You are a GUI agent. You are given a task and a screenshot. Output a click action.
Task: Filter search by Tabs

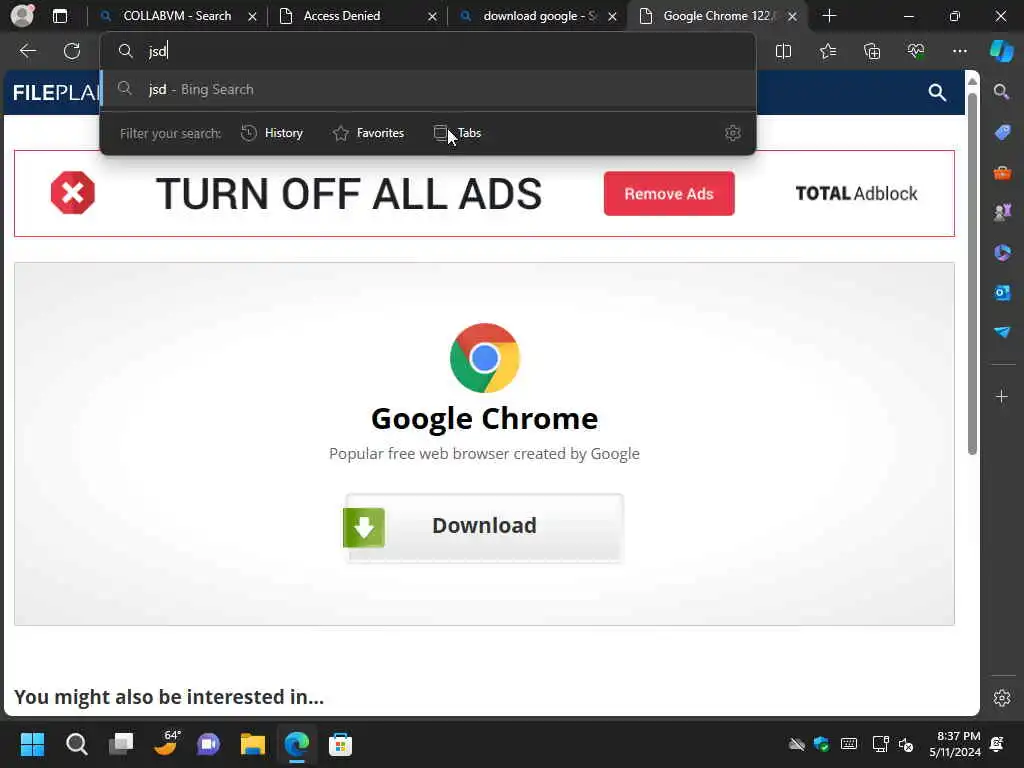click(457, 133)
